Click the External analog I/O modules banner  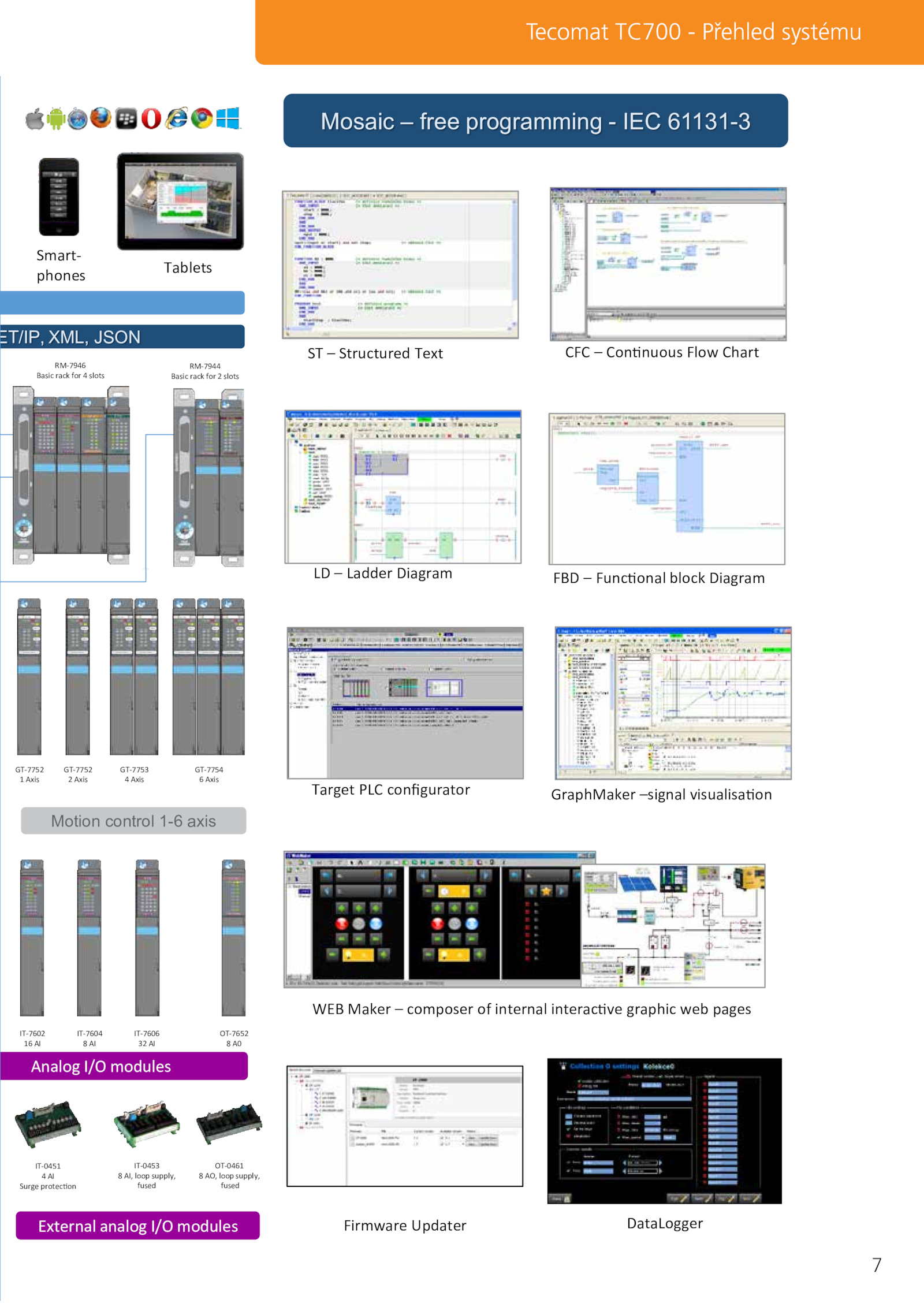[137, 1226]
